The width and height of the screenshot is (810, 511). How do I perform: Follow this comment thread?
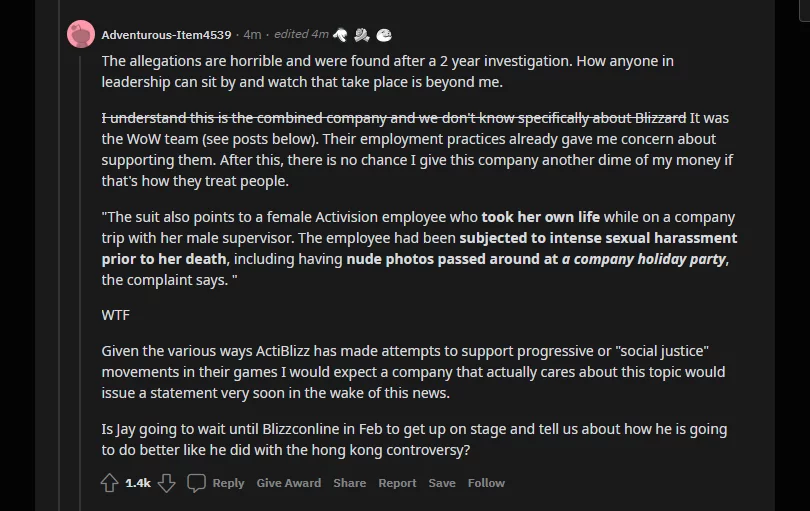tap(486, 483)
